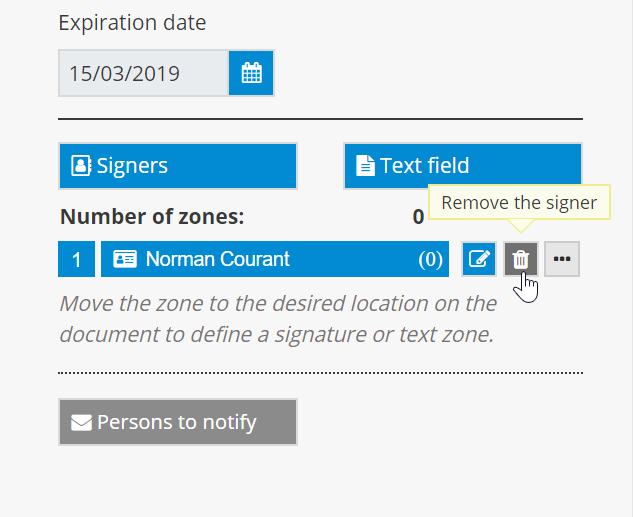Open the calendar date picker
633x517 pixels.
(251, 73)
